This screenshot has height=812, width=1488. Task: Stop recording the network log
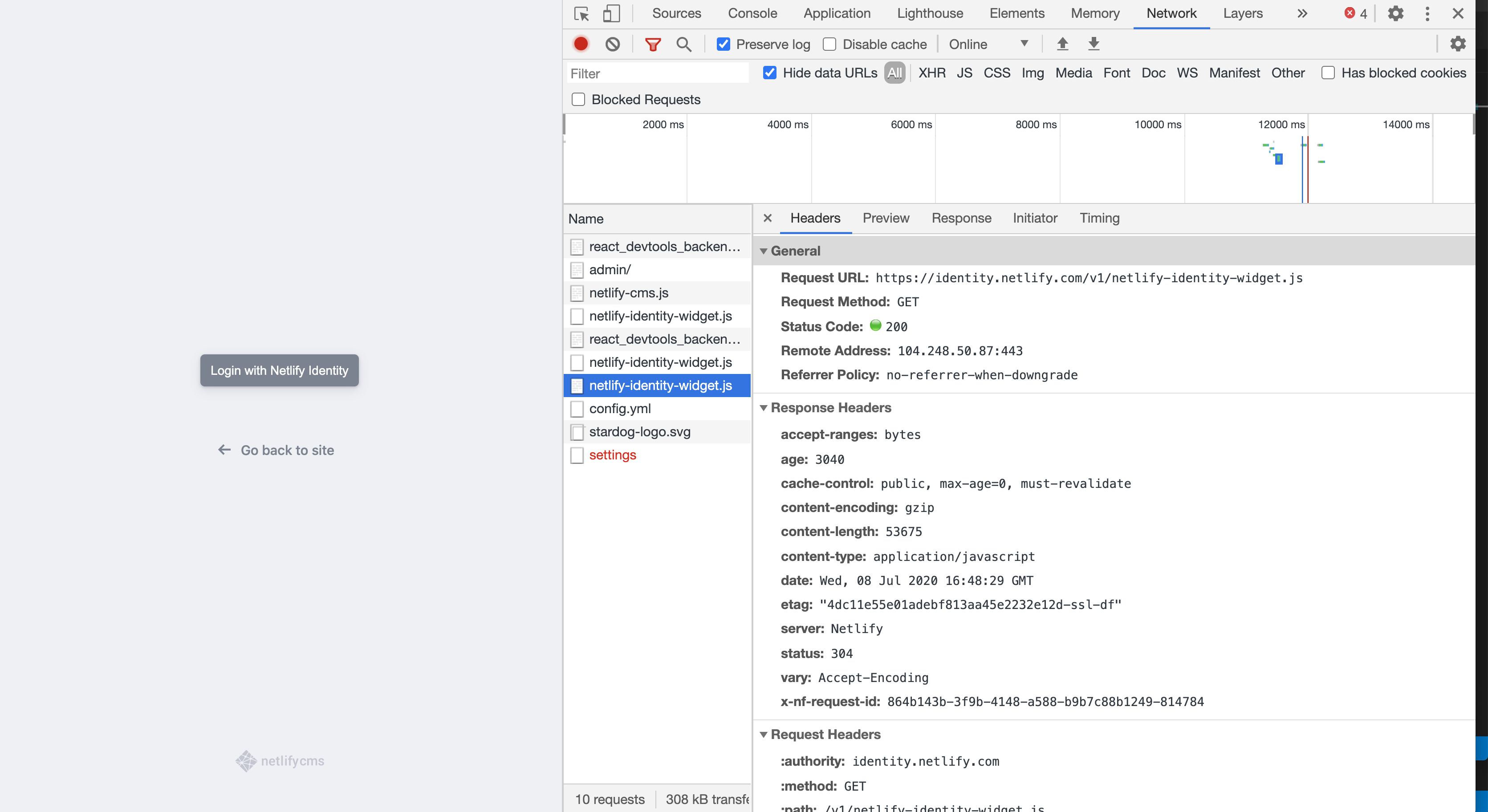[581, 44]
